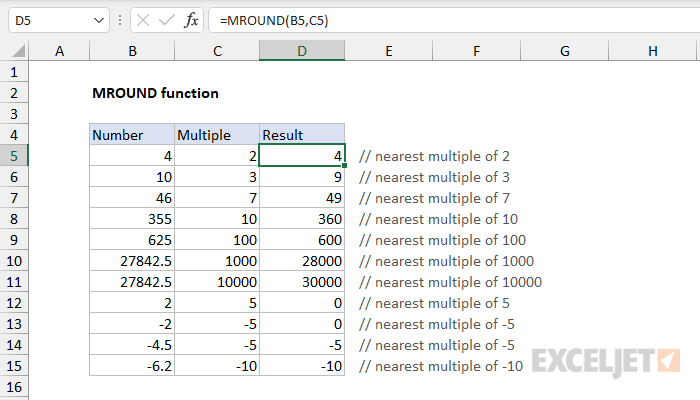Image resolution: width=700 pixels, height=400 pixels.
Task: Select column E header
Action: [x=388, y=51]
